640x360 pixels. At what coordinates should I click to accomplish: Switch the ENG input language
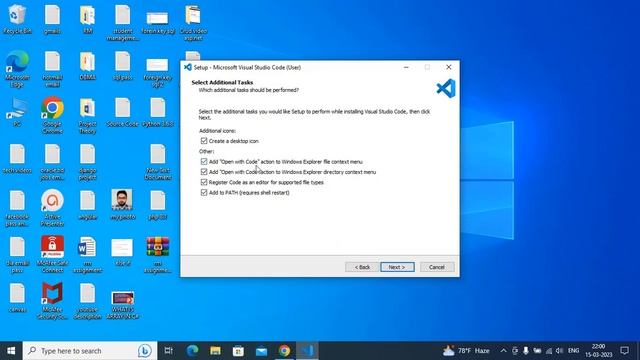click(x=573, y=351)
